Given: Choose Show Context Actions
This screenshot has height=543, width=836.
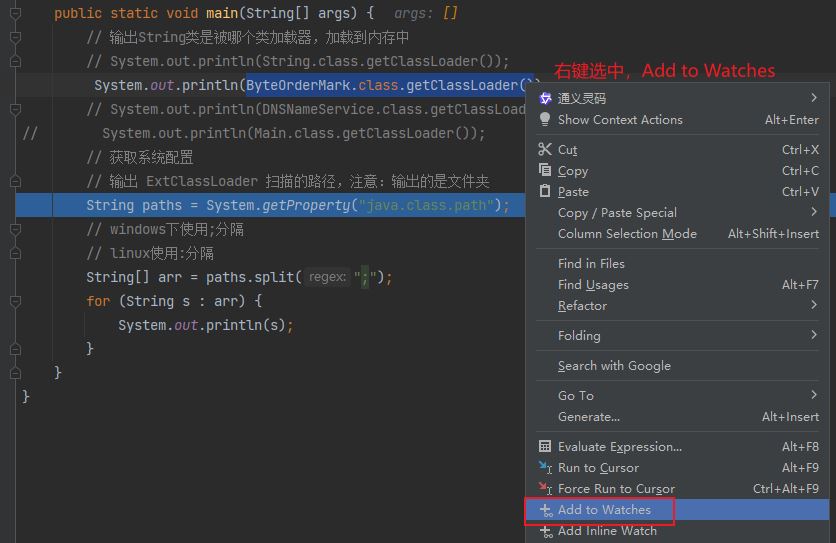Looking at the screenshot, I should point(677,119).
